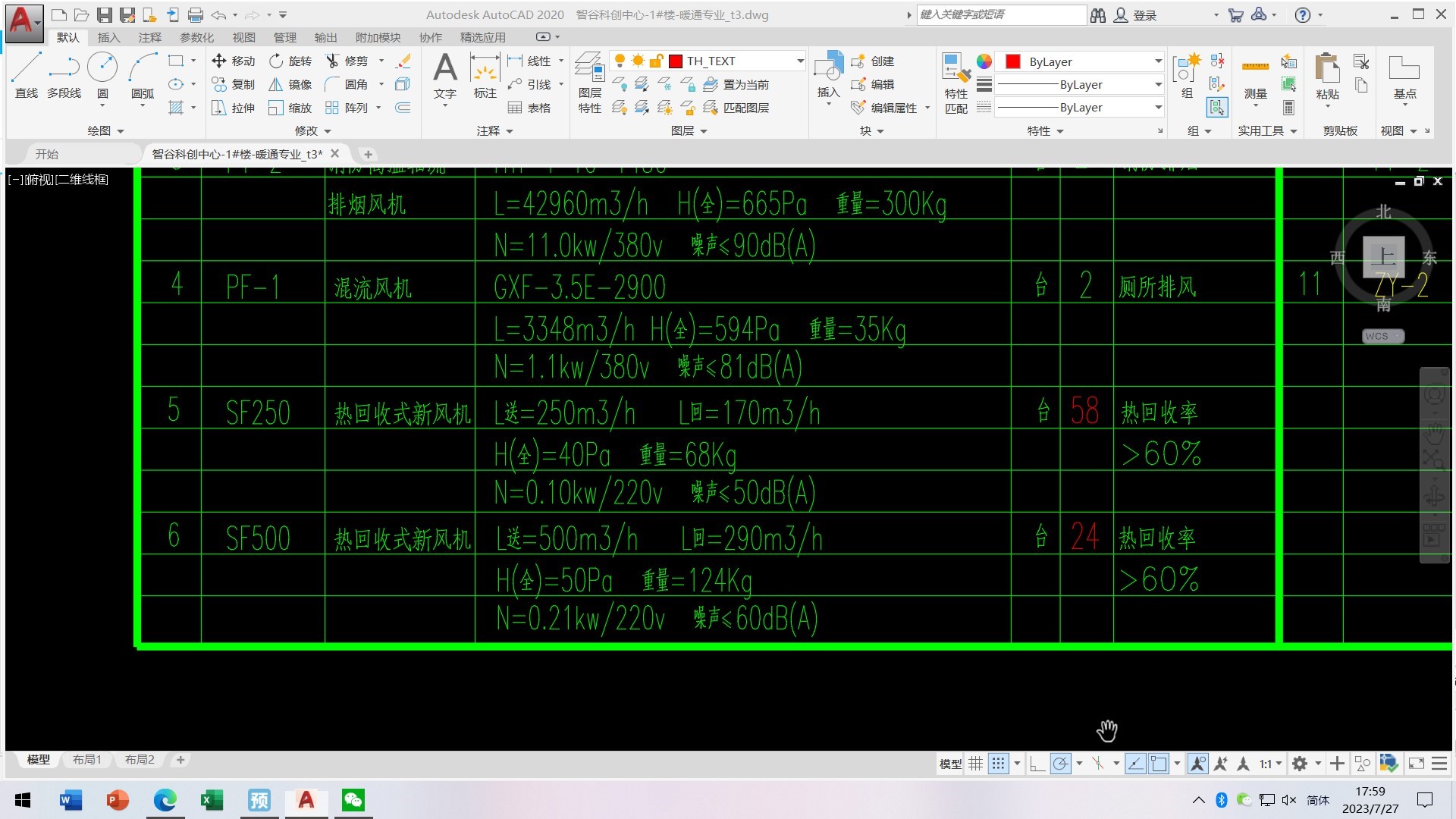Click the Rotate (旋转) tool

pyautogui.click(x=290, y=61)
